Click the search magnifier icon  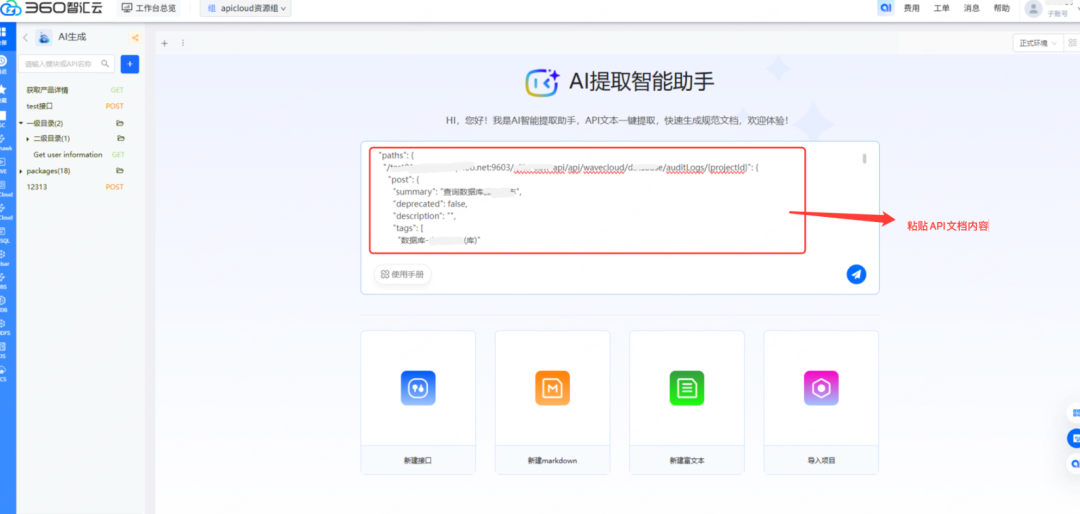[105, 64]
